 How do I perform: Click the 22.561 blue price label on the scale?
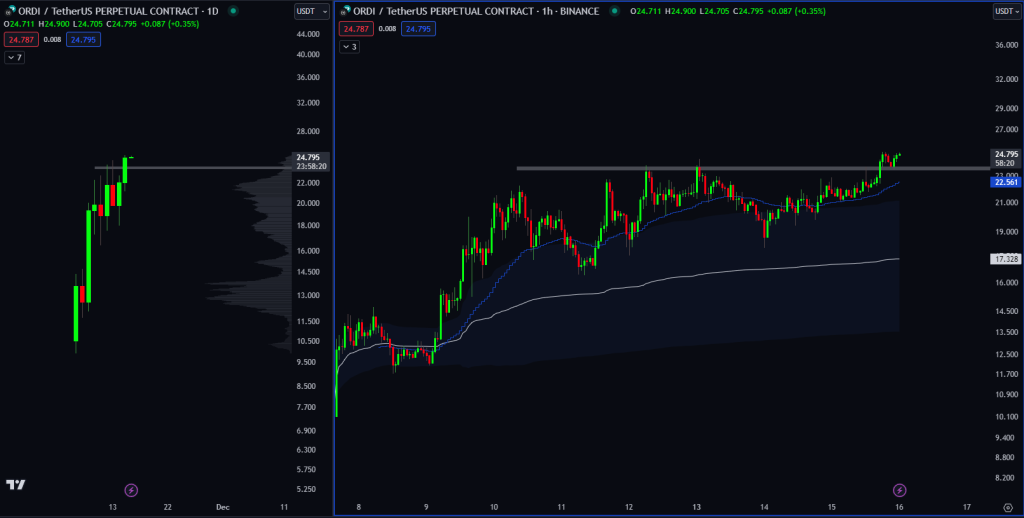pyautogui.click(x=1005, y=183)
